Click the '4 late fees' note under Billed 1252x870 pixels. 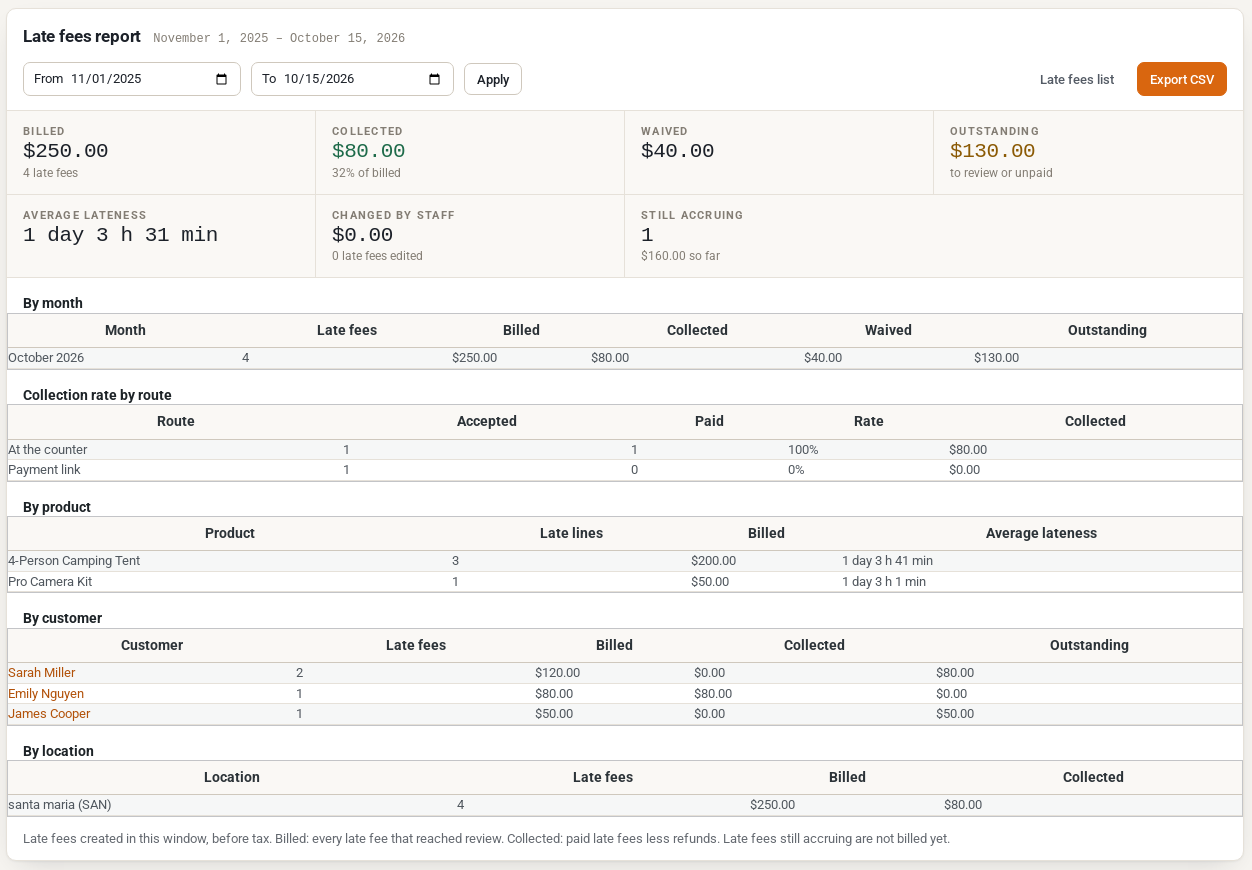(50, 173)
